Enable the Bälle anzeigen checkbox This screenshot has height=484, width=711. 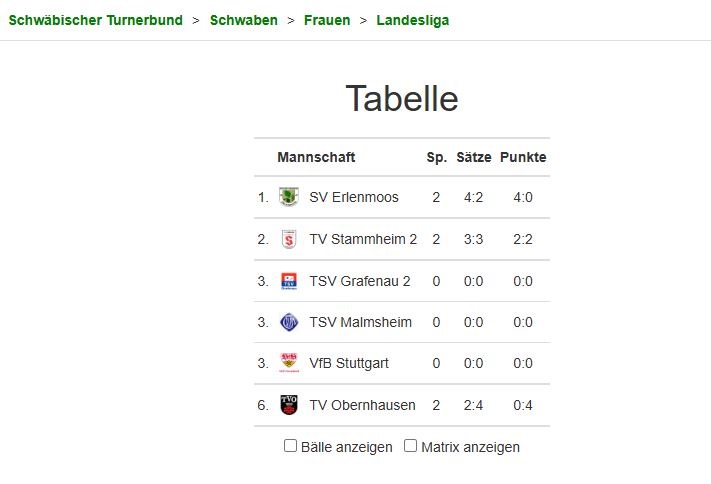291,446
